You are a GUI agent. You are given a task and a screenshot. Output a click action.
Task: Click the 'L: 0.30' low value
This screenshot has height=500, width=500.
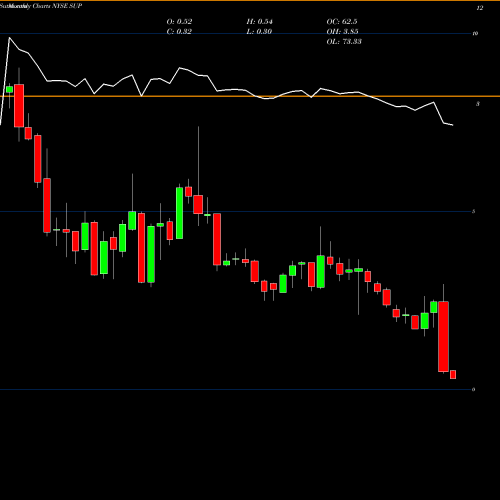(x=259, y=32)
